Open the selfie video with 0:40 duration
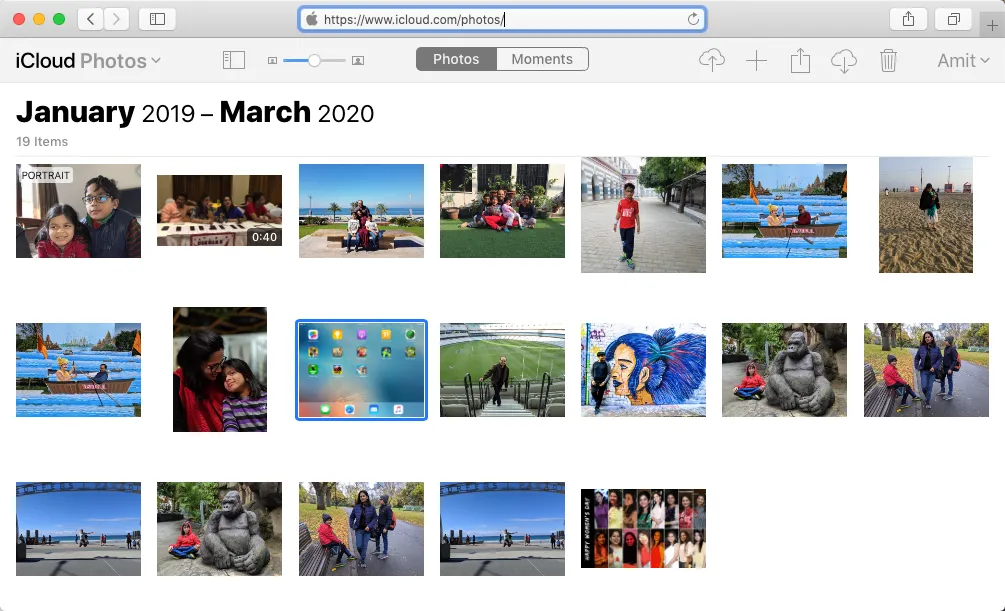1005x611 pixels. pyautogui.click(x=219, y=209)
